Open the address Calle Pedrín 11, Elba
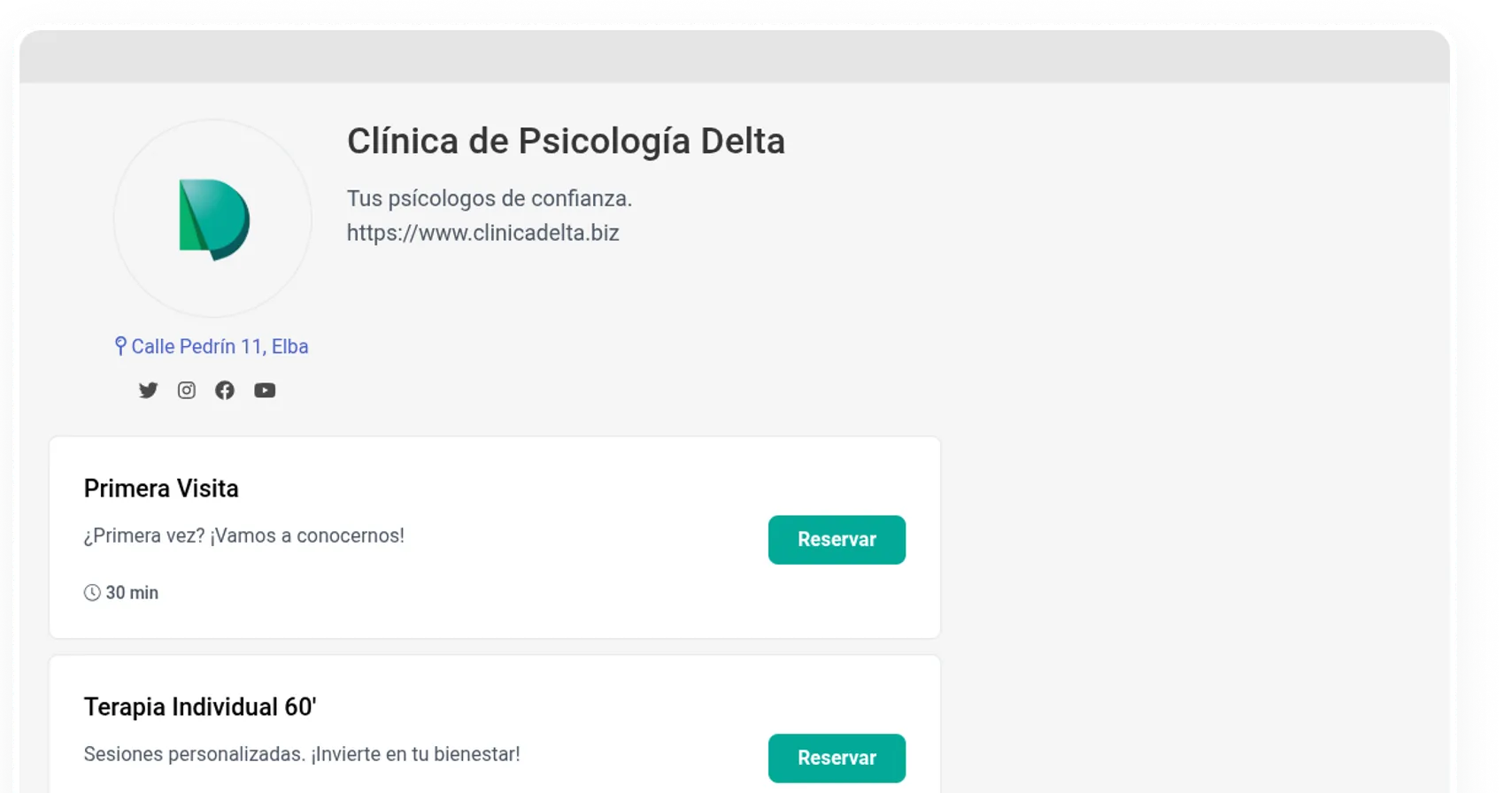 tap(220, 346)
